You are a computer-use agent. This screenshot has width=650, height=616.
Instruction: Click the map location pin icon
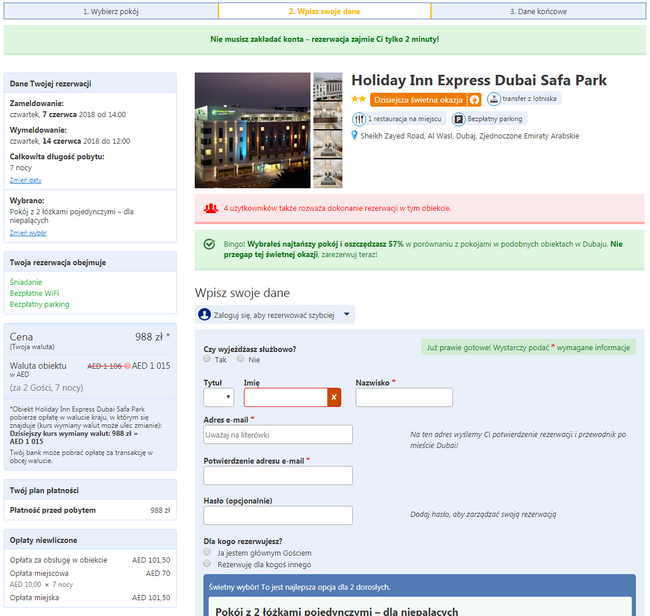point(354,136)
